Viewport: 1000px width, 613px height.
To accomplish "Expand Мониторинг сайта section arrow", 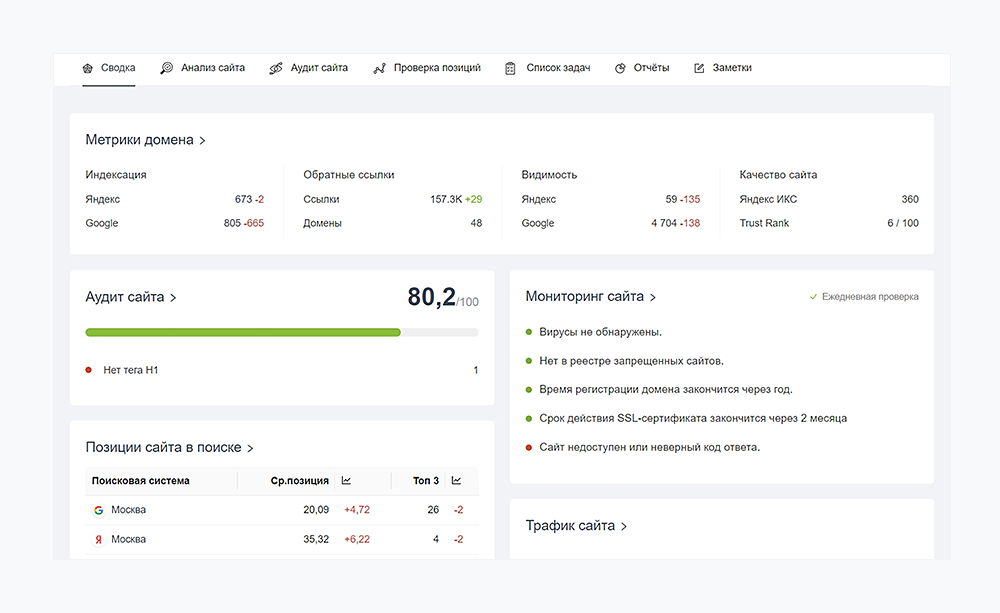I will [653, 298].
